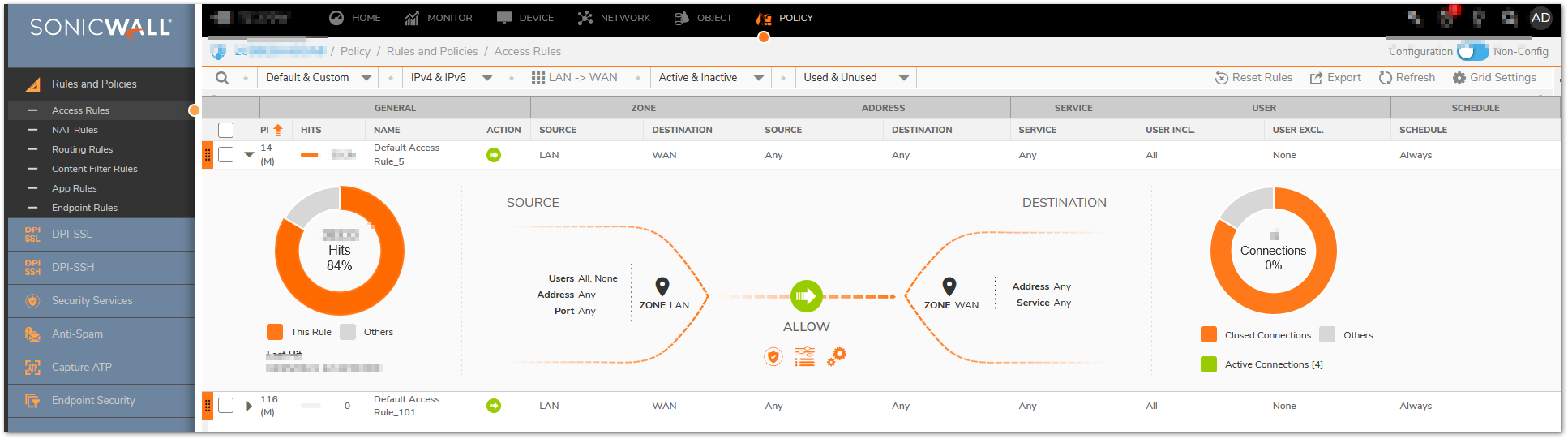Open Grid Settings
1568x439 pixels.
(x=1494, y=78)
